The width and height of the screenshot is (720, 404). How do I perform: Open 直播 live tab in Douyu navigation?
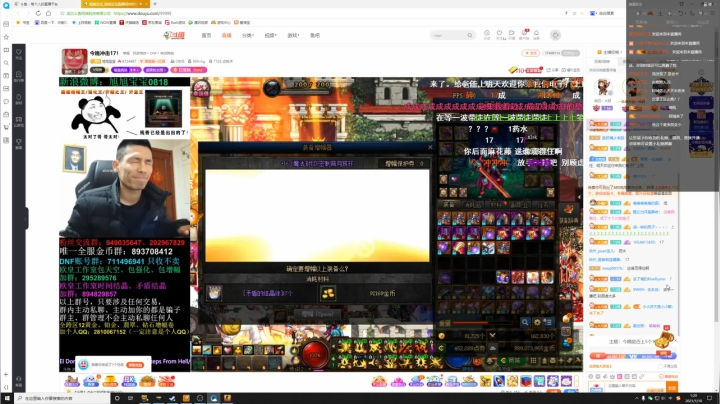[x=226, y=35]
